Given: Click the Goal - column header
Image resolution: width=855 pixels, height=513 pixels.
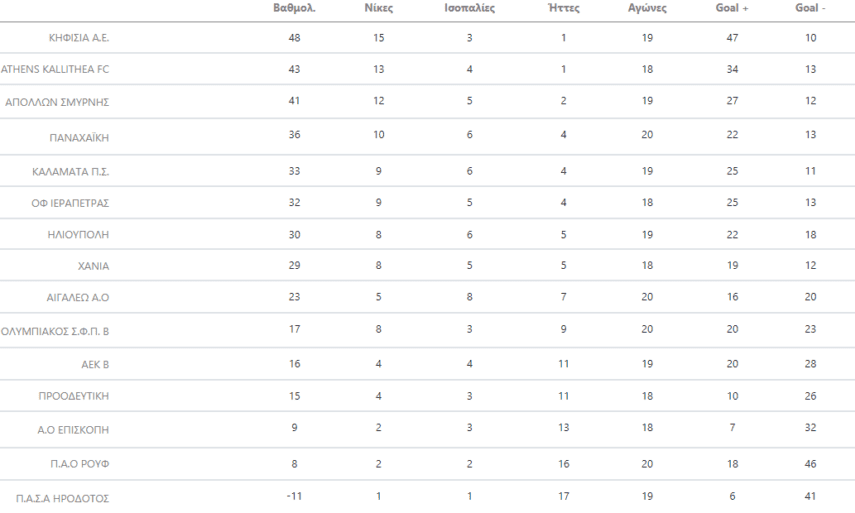Looking at the screenshot, I should (809, 8).
